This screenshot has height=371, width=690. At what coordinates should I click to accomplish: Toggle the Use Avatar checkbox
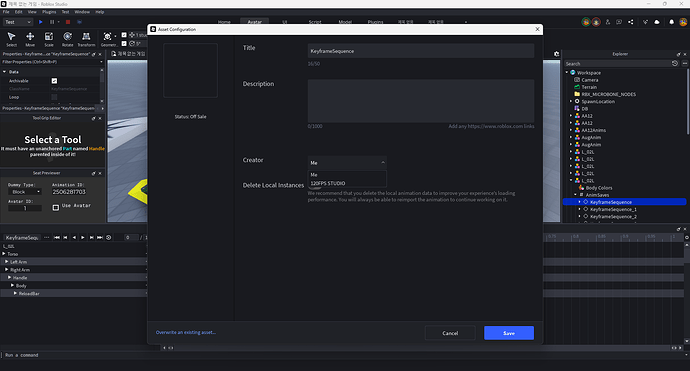click(x=56, y=207)
